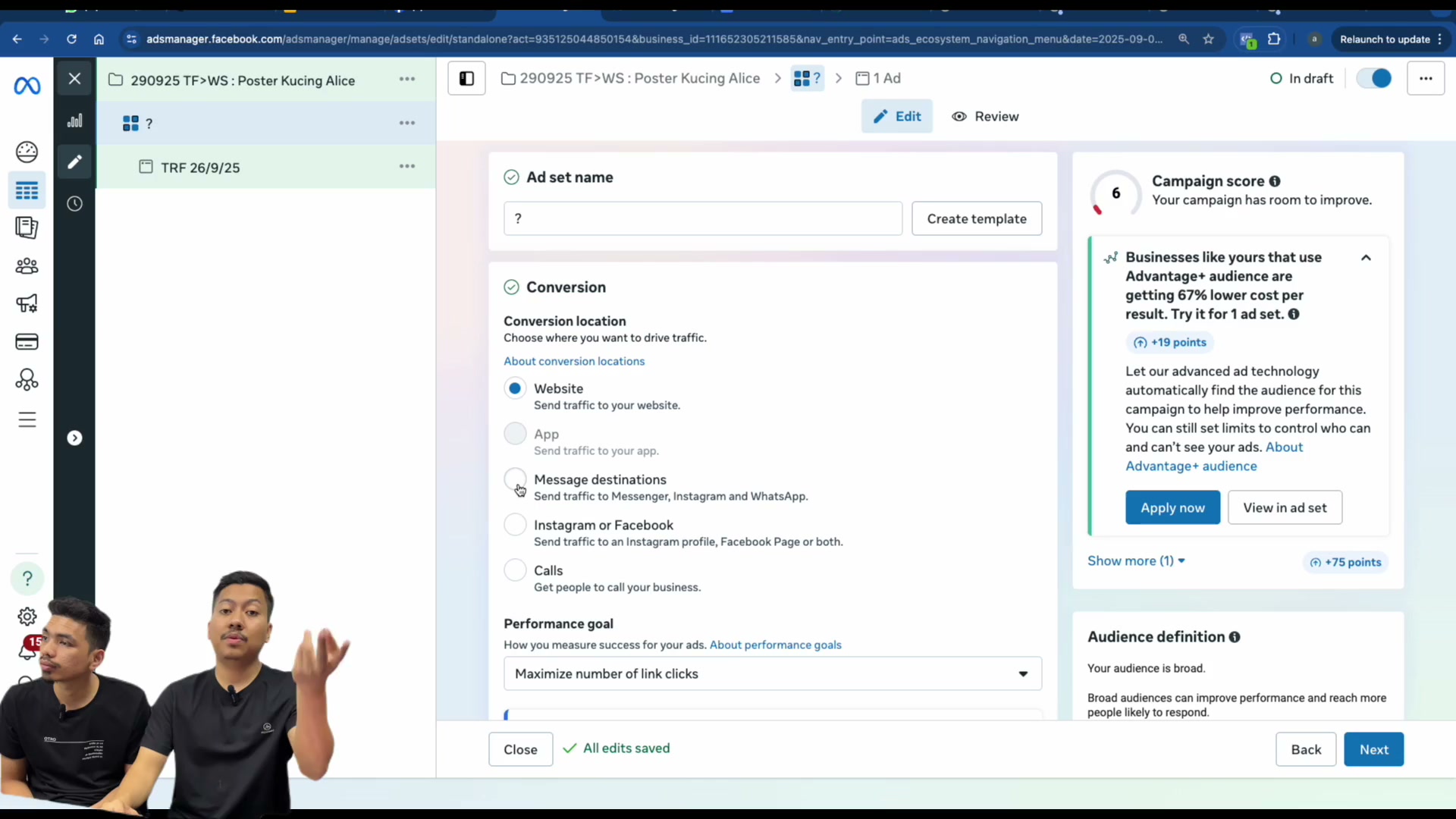The height and width of the screenshot is (819, 1456).
Task: Open the advertising settings megaphone icon
Action: click(x=27, y=304)
